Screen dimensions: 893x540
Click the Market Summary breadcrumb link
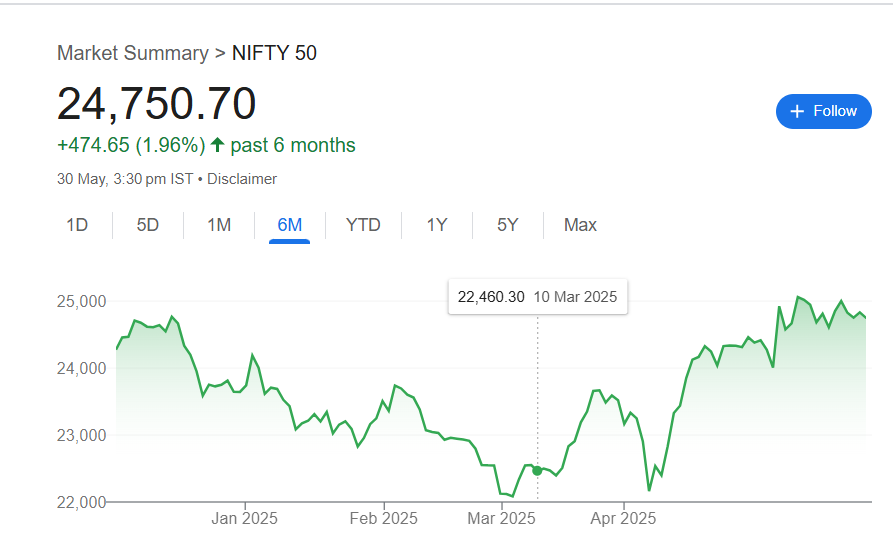(x=131, y=53)
